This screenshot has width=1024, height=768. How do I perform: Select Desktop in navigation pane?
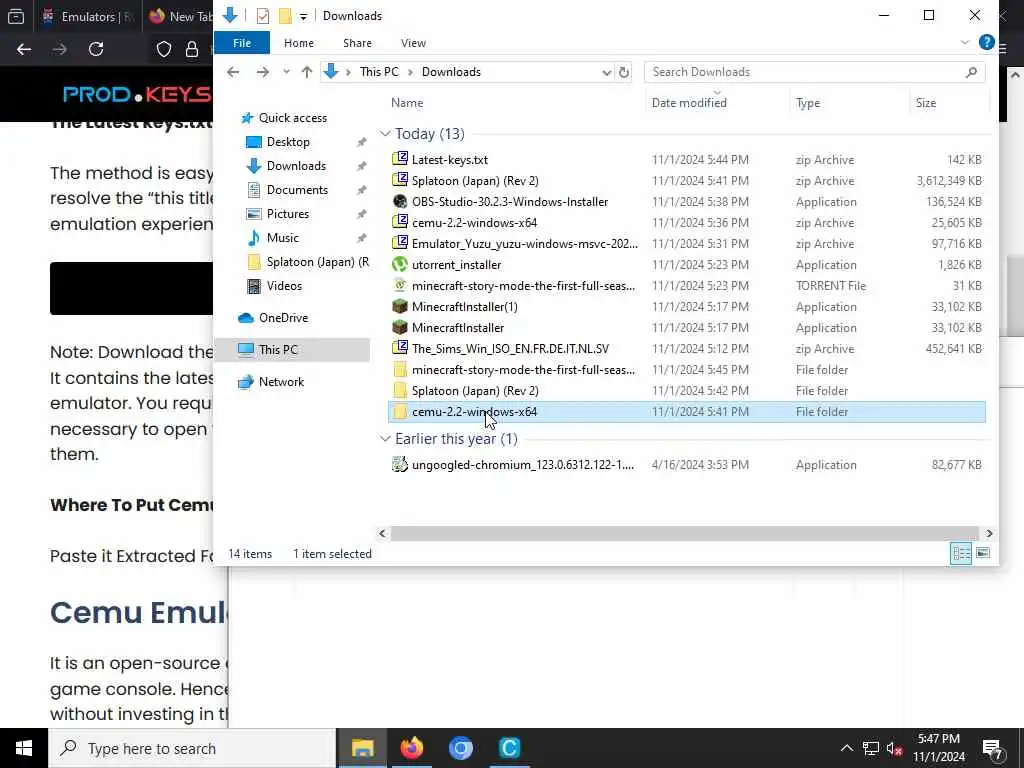288,142
